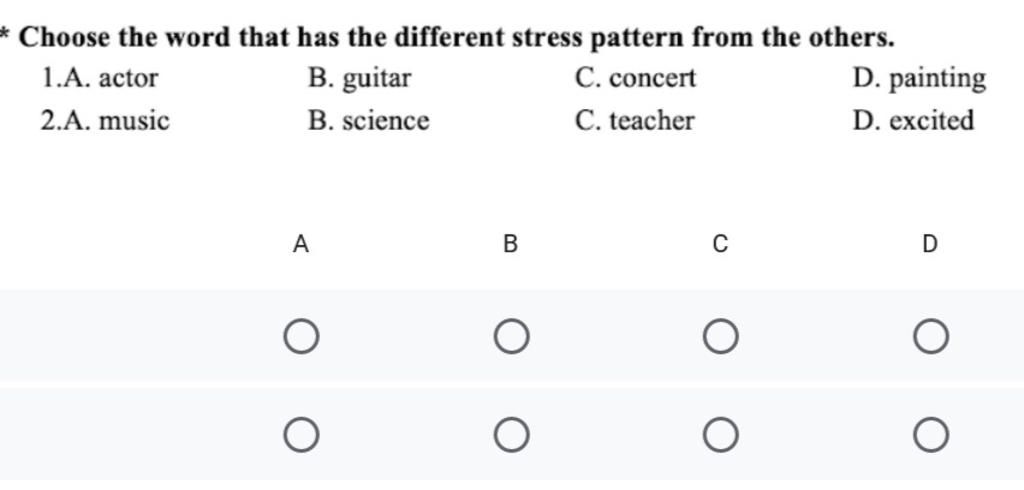
Task: Select option A radio for question 2
Action: click(x=301, y=435)
